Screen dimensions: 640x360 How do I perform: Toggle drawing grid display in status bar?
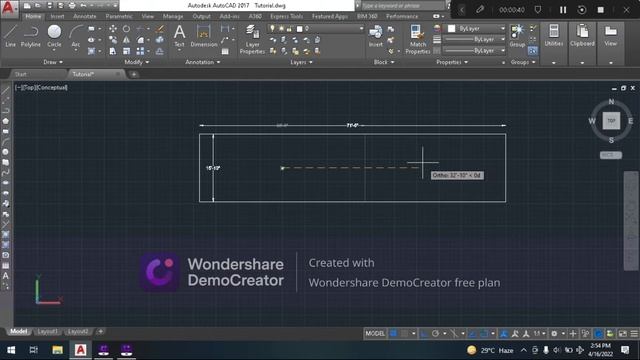(x=393, y=333)
